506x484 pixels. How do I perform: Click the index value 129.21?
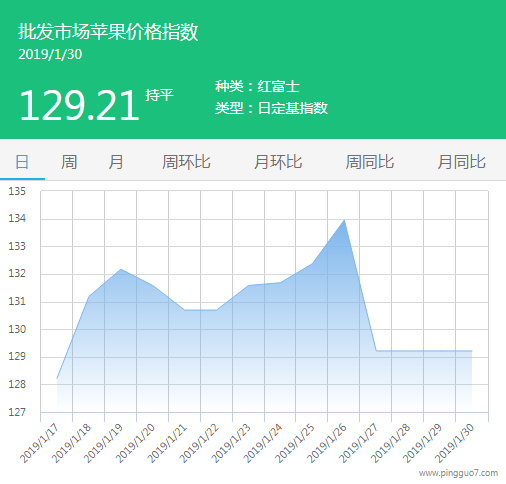click(79, 105)
